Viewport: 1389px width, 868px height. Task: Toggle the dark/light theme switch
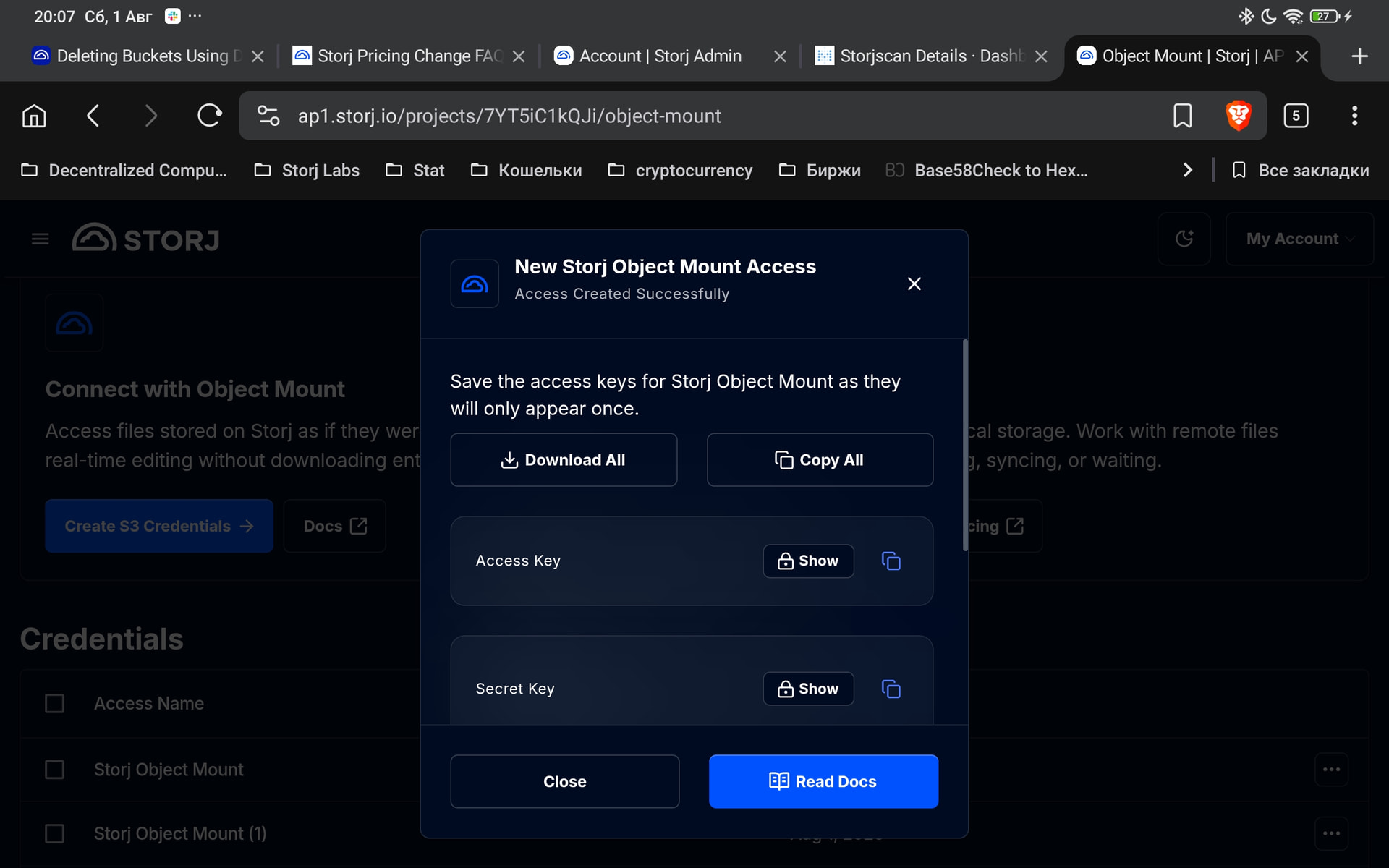1184,239
